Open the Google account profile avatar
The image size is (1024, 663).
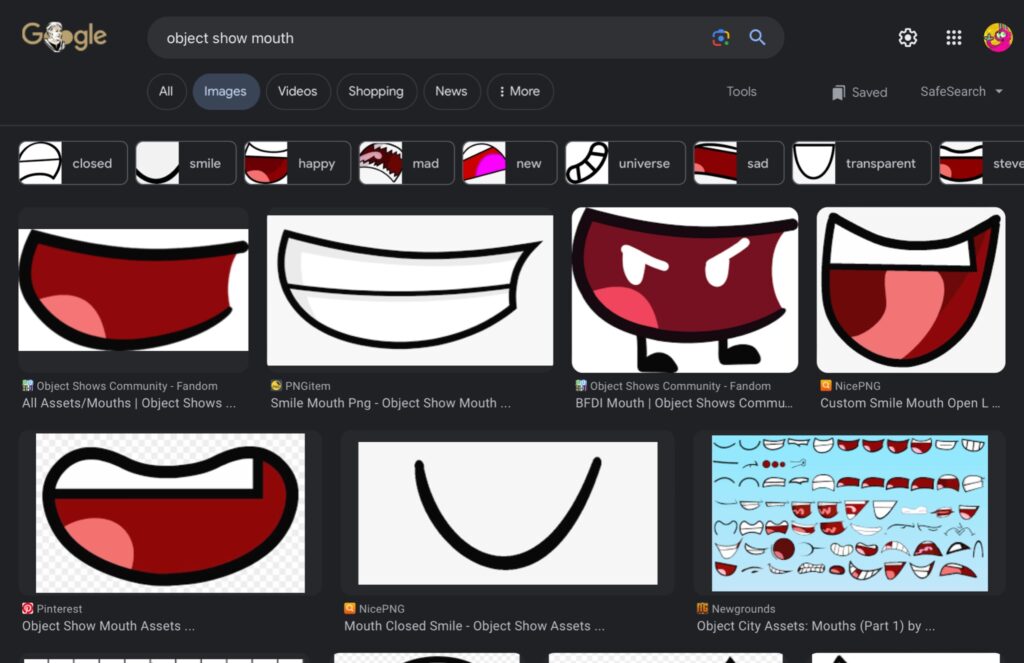[x=997, y=37]
